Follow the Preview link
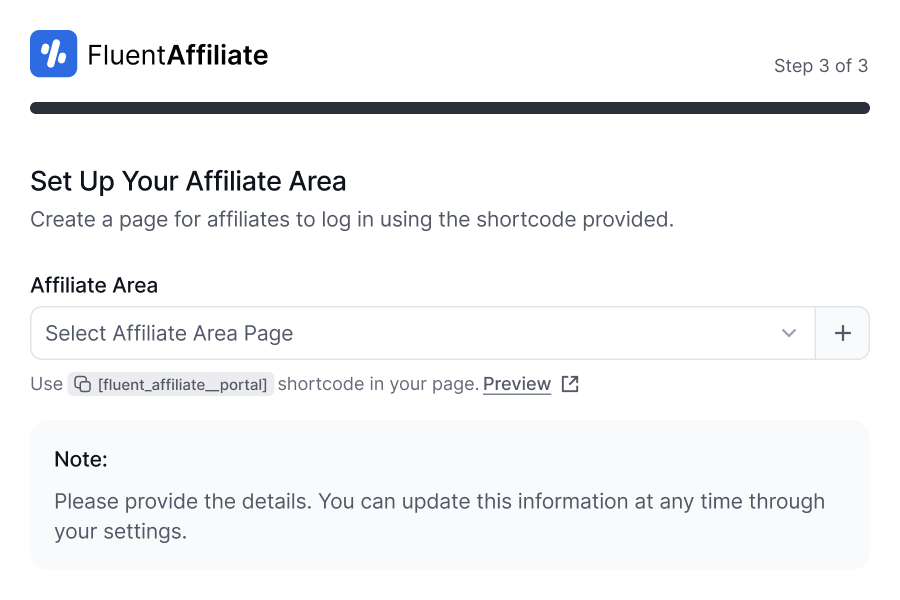Viewport: 900px width, 600px height. [517, 384]
